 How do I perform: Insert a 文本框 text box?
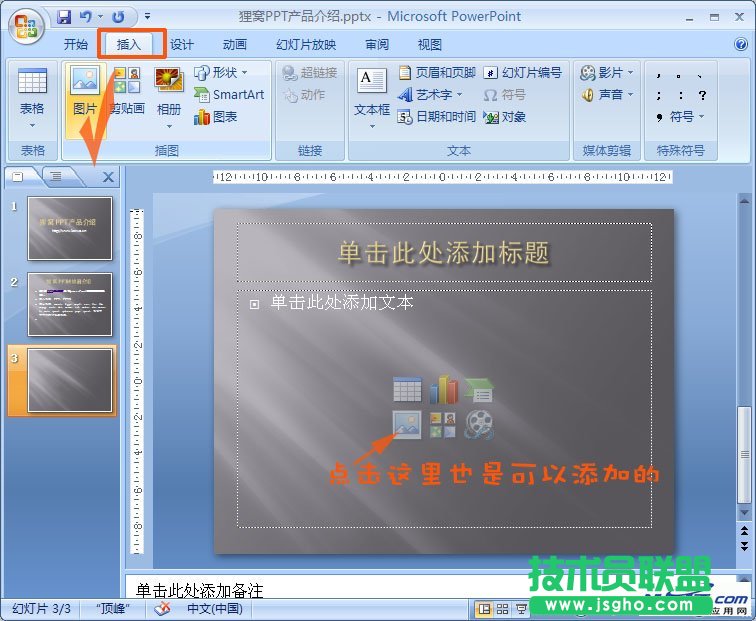(x=372, y=99)
